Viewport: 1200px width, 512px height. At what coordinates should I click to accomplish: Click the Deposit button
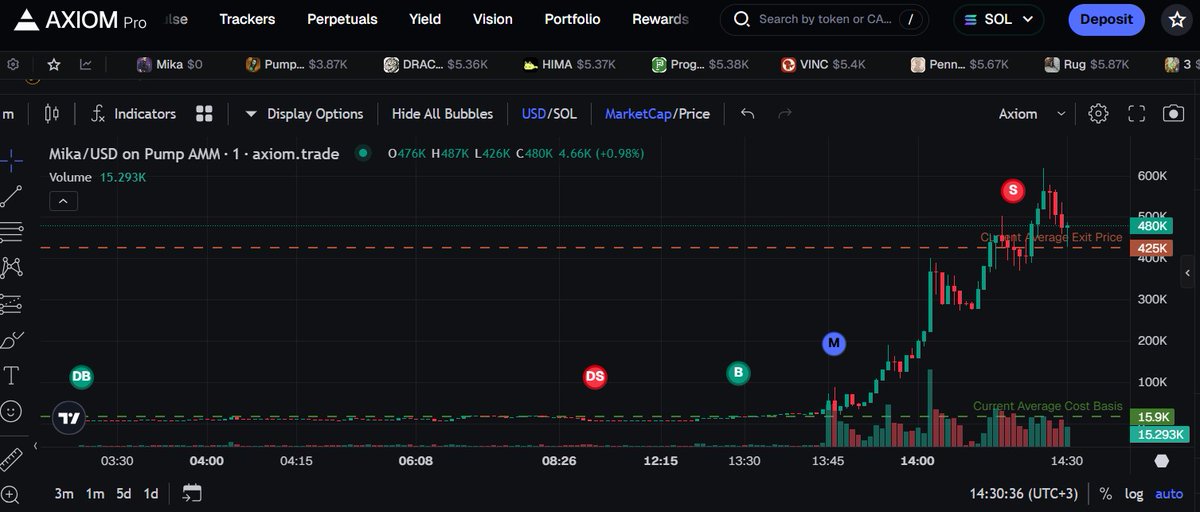tap(1107, 19)
